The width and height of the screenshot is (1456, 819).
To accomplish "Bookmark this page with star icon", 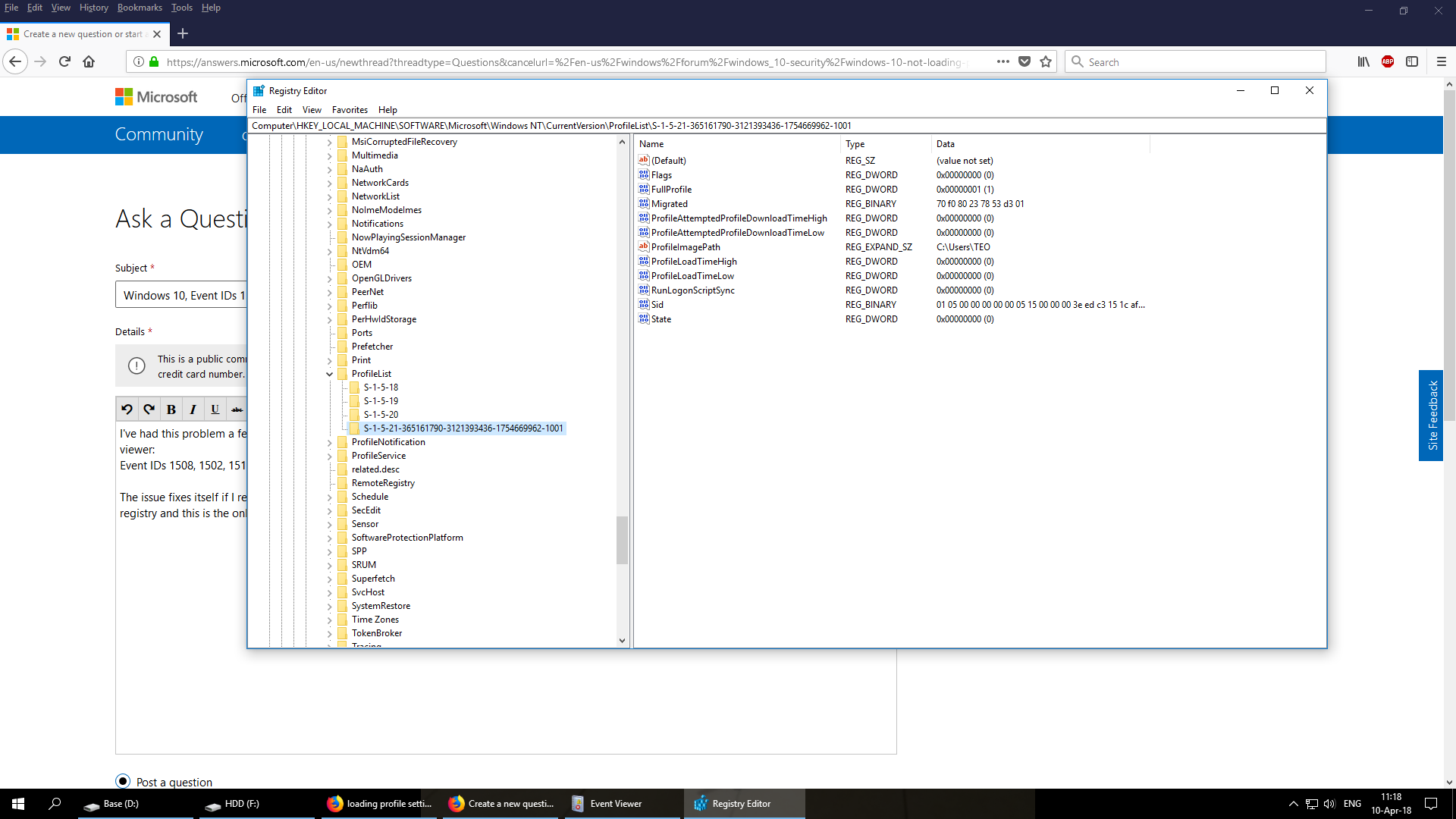I will pyautogui.click(x=1046, y=62).
